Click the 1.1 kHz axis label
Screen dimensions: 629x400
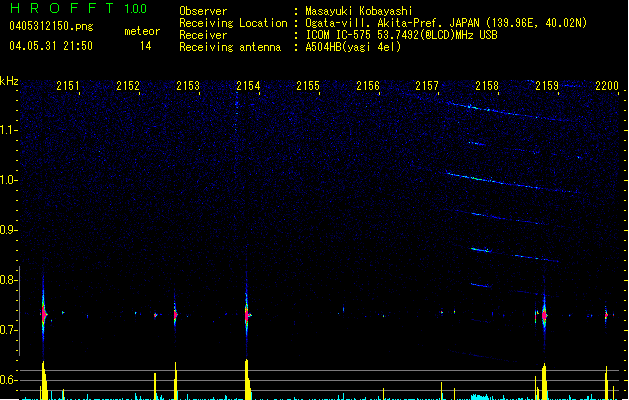tap(9, 130)
